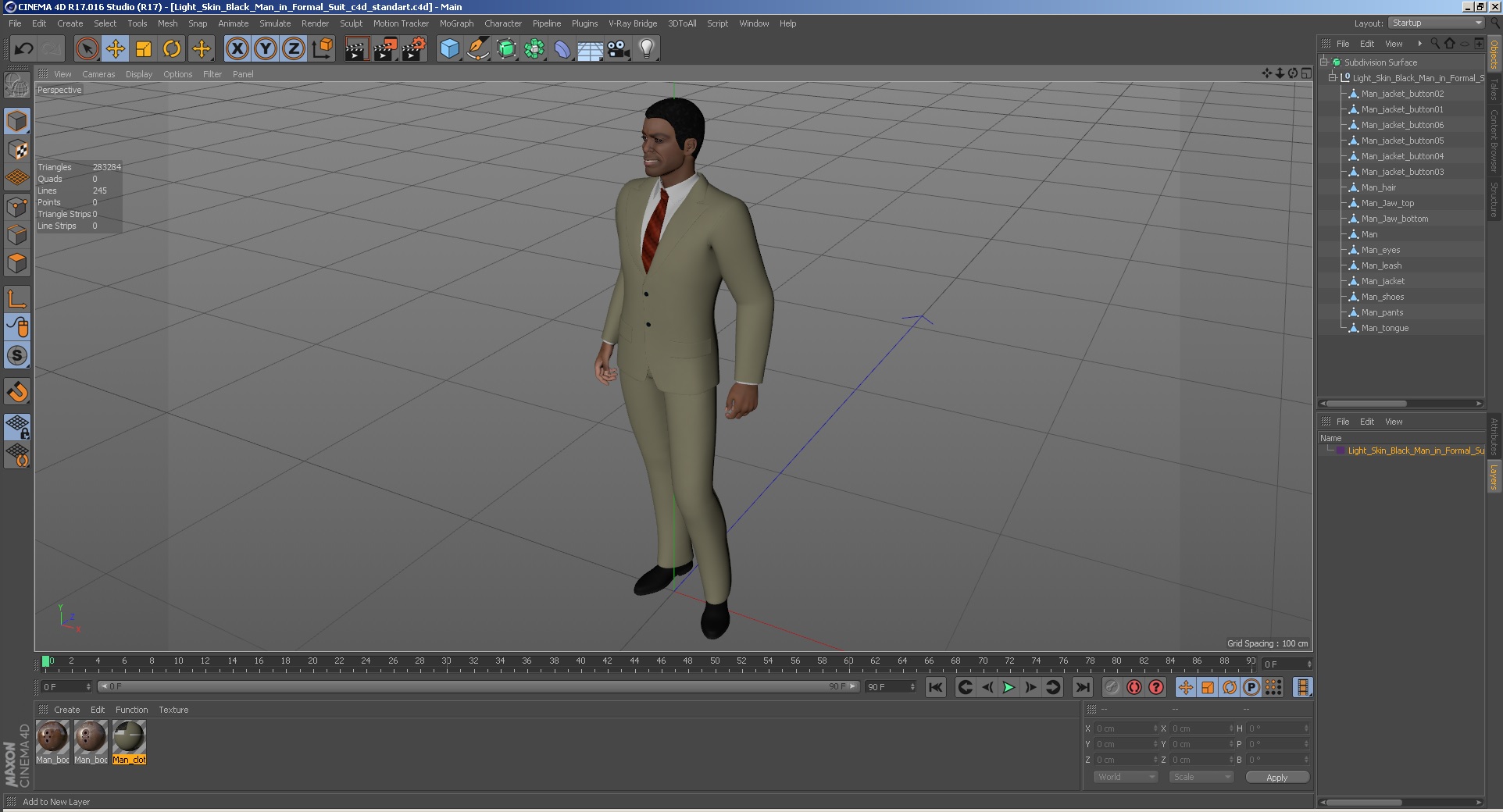This screenshot has height=812, width=1503.
Task: Open material manager Texture menu
Action: [173, 710]
